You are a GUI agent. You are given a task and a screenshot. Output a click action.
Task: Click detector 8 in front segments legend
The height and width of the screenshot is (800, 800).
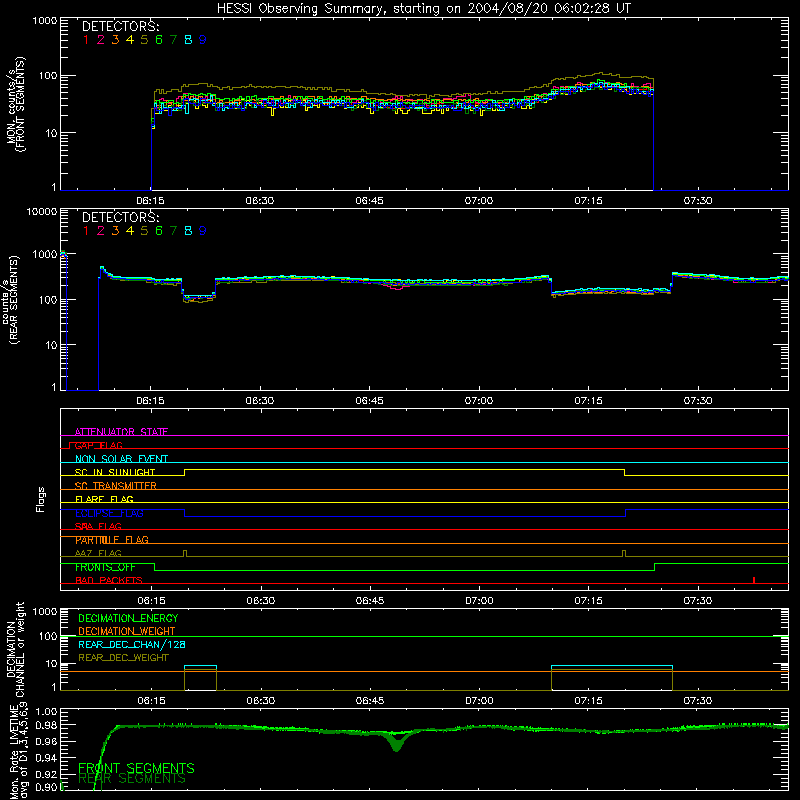click(x=188, y=40)
